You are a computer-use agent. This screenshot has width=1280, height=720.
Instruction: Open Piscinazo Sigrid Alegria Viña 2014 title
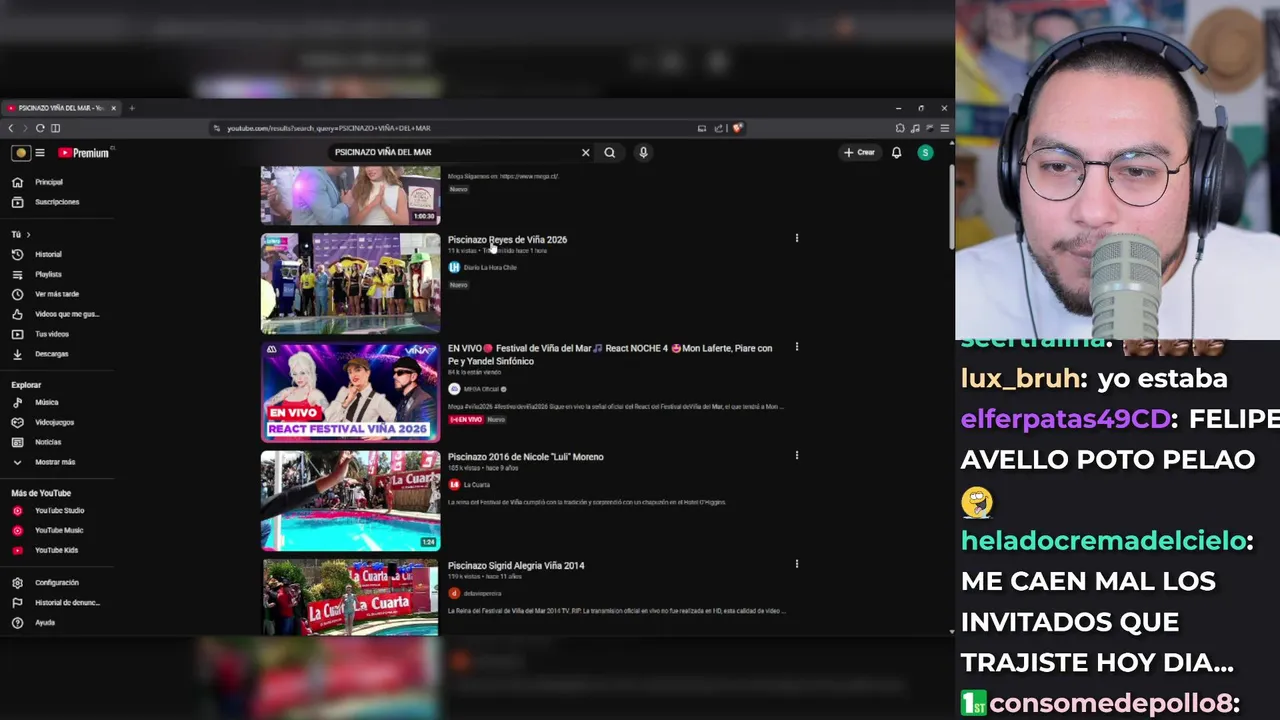[516, 566]
